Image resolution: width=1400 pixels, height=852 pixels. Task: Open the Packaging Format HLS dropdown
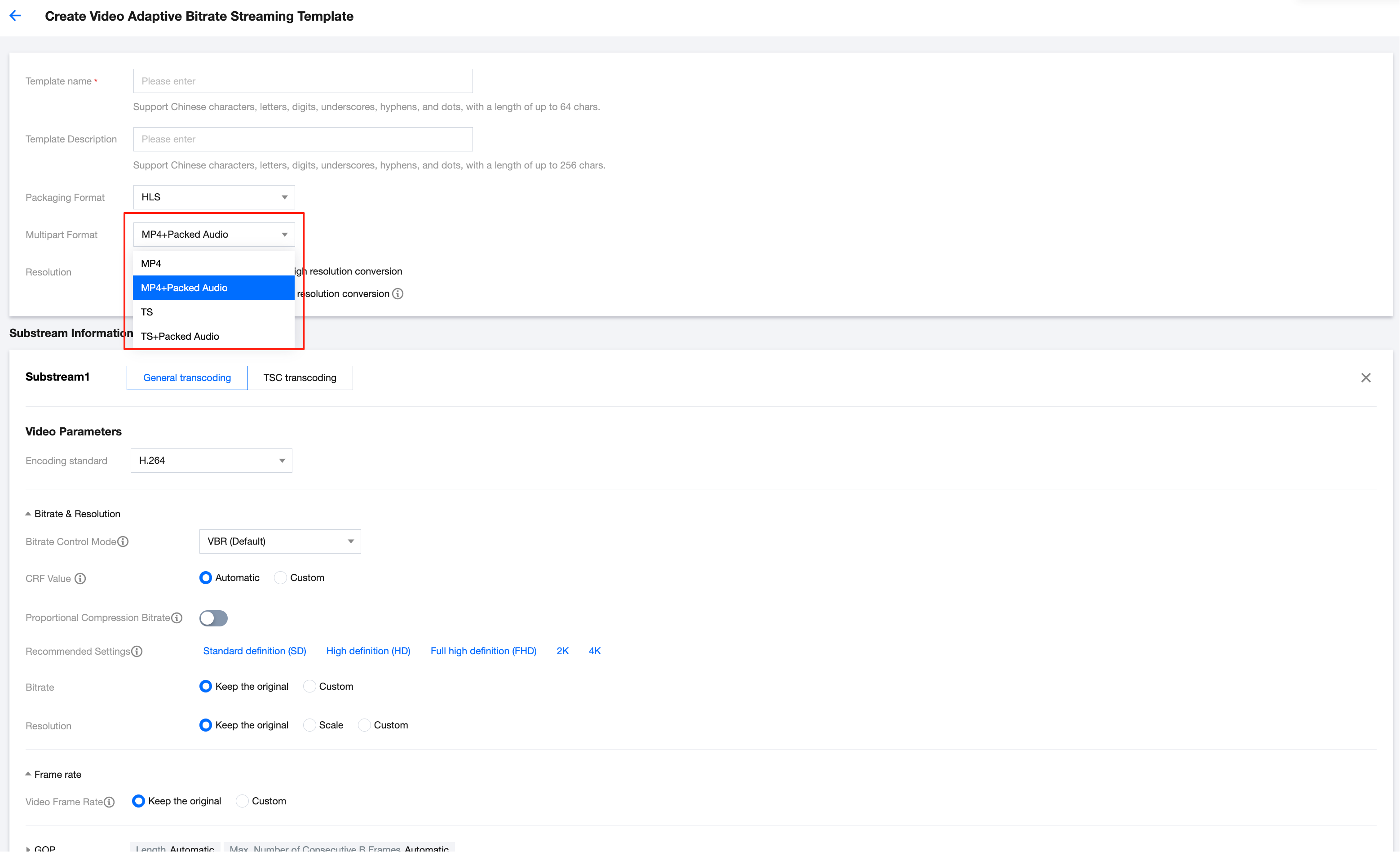(214, 197)
